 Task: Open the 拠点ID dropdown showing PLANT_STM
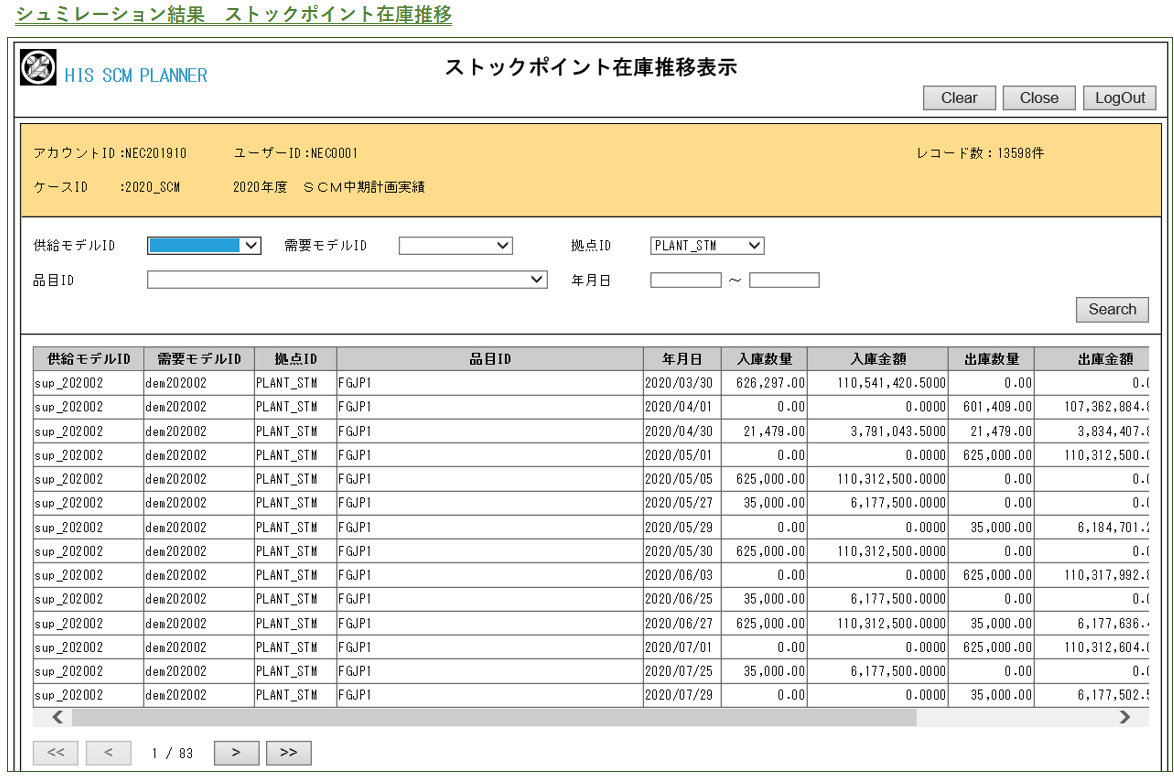707,246
